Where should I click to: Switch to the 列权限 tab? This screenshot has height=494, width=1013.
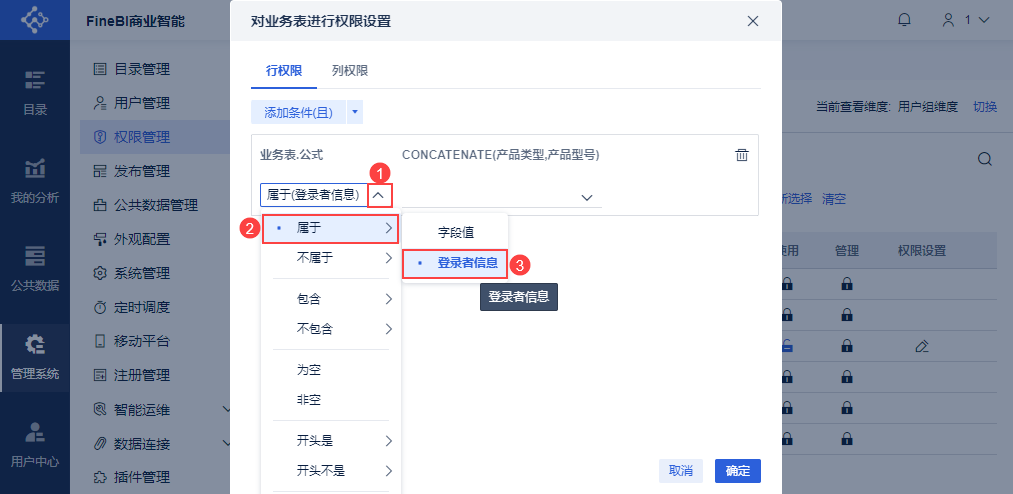coord(350,70)
